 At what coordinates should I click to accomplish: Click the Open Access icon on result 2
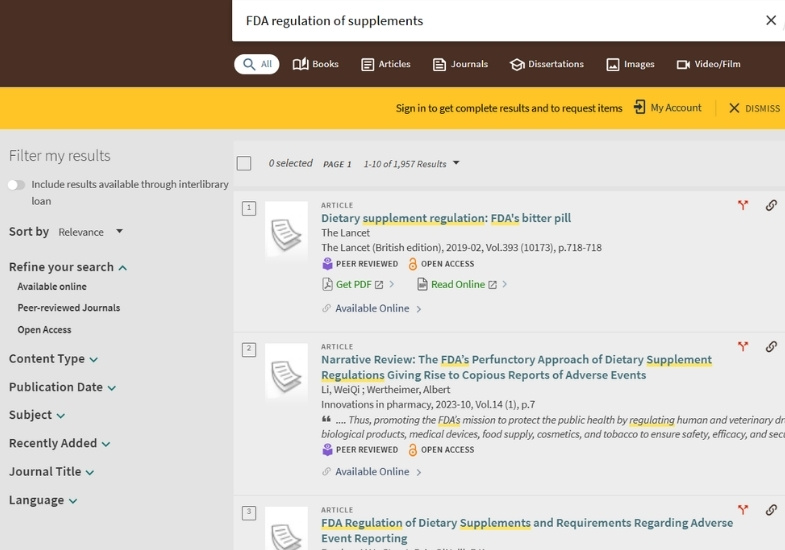tap(413, 449)
